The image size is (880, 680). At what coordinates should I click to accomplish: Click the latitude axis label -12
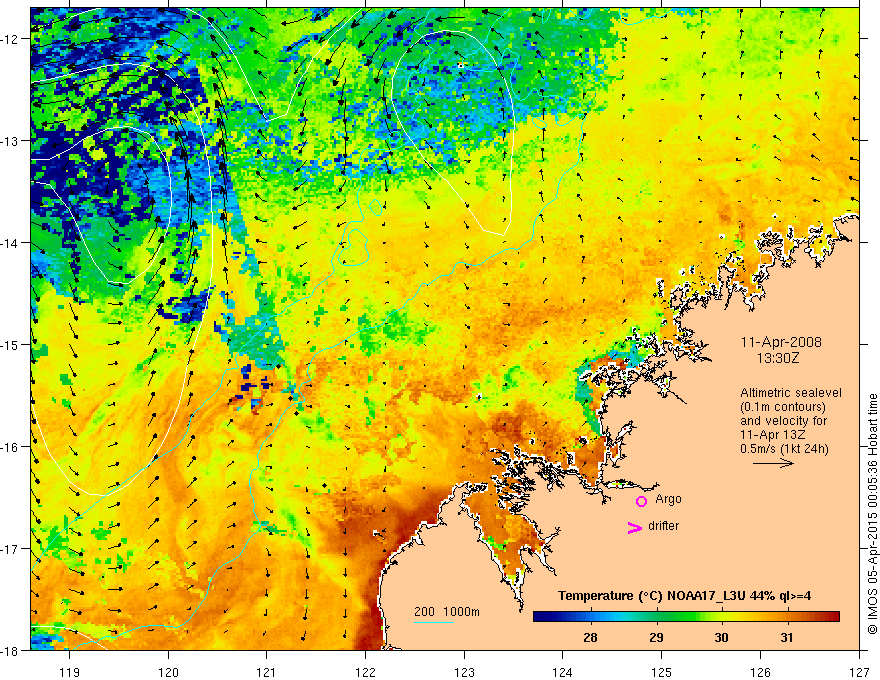coord(11,39)
